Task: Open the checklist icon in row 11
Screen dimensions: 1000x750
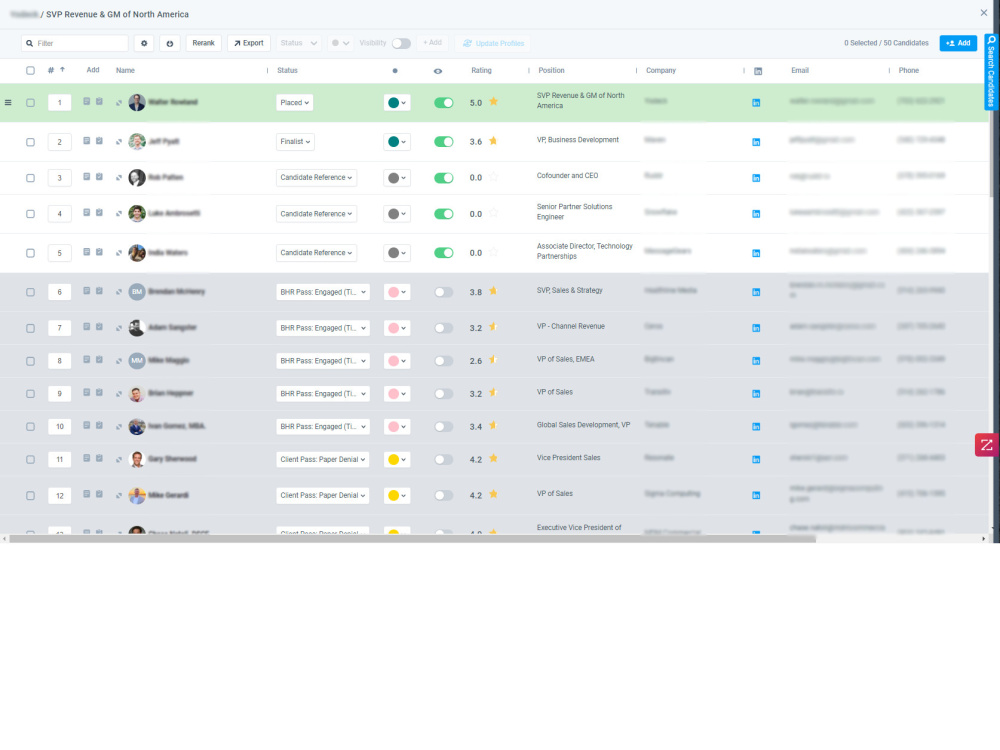Action: coord(99,458)
